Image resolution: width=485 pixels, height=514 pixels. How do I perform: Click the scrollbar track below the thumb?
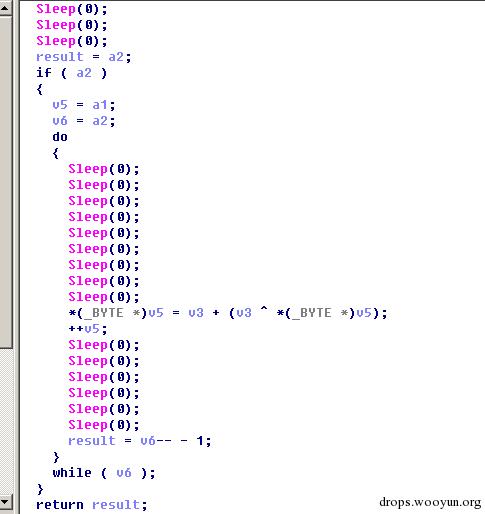click(6, 421)
